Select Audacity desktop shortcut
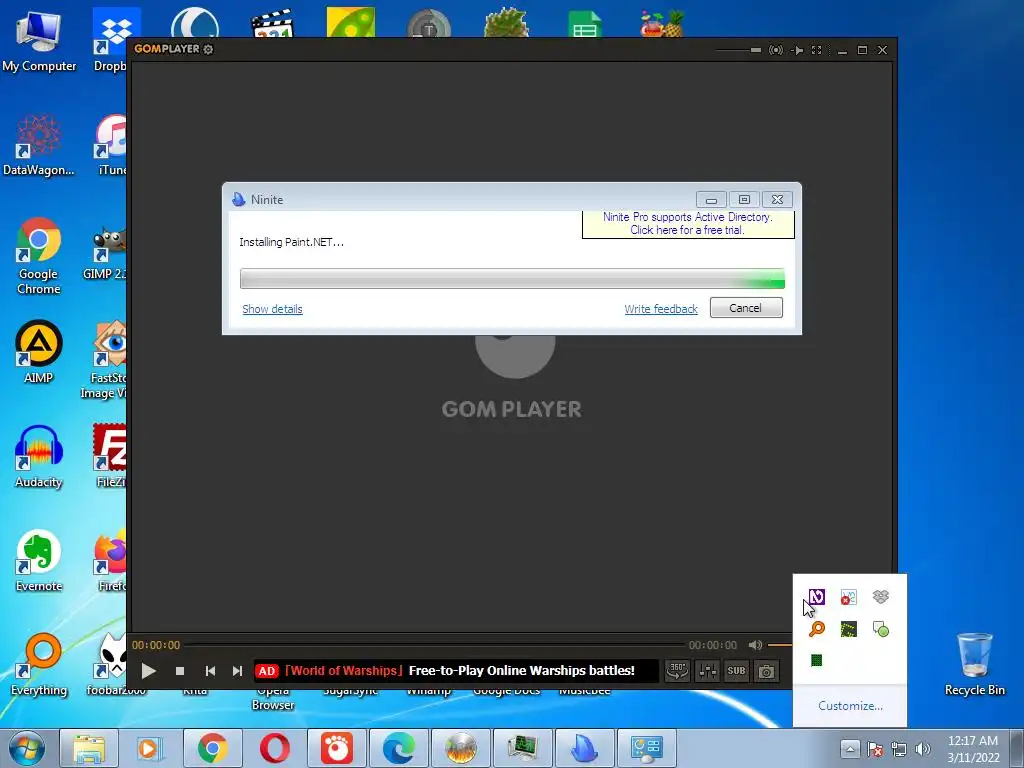This screenshot has width=1024, height=768. (39, 456)
